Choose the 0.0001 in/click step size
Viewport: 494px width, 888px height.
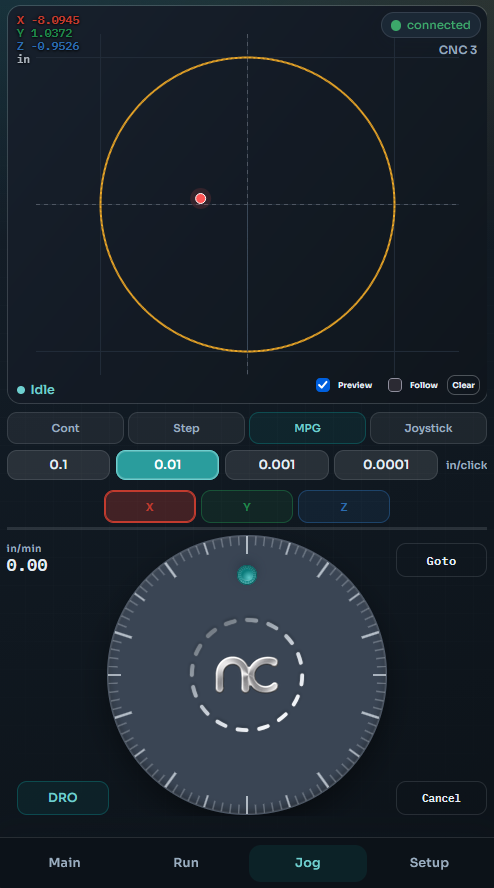pyautogui.click(x=386, y=465)
